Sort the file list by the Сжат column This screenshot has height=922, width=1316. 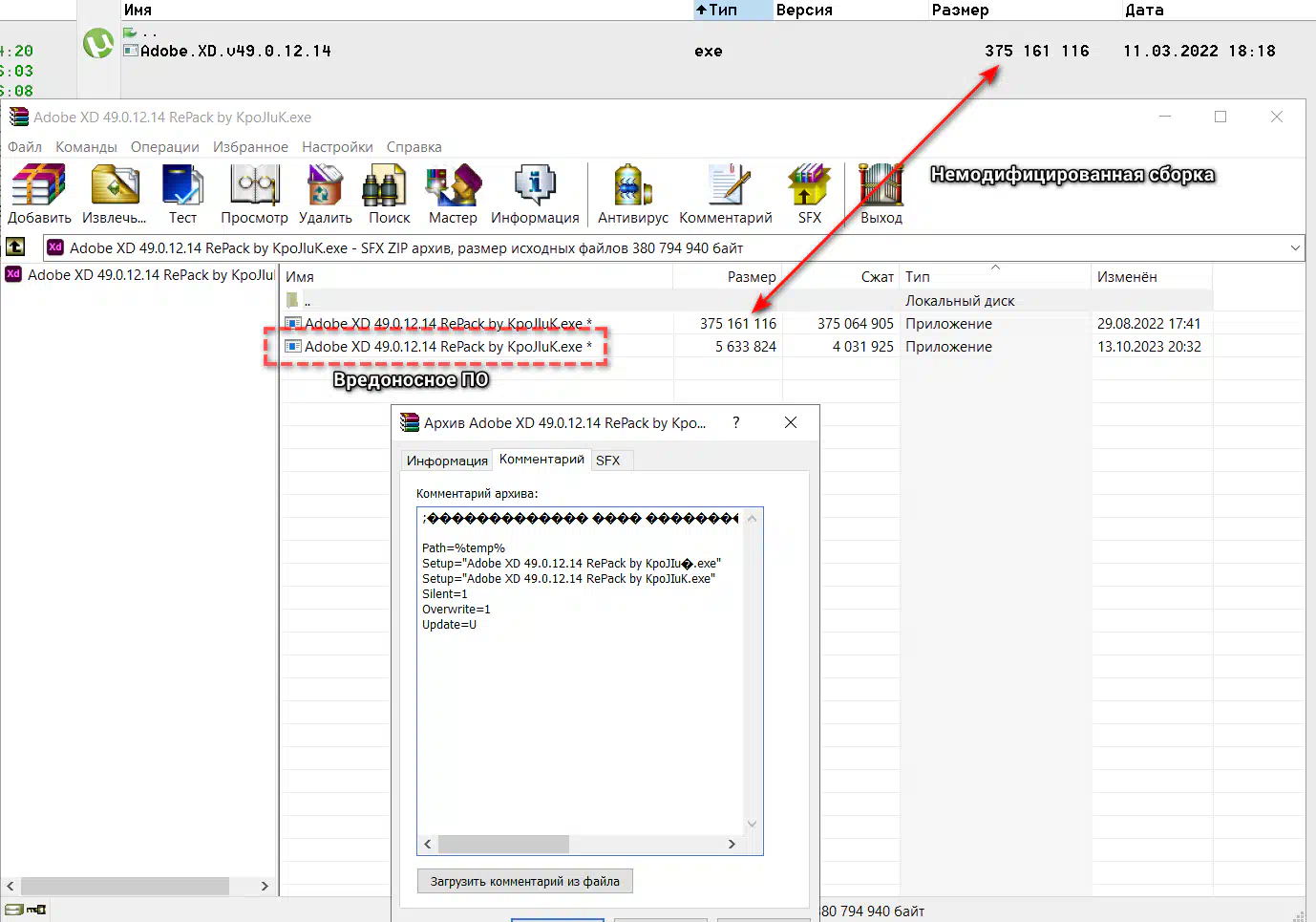click(x=841, y=276)
